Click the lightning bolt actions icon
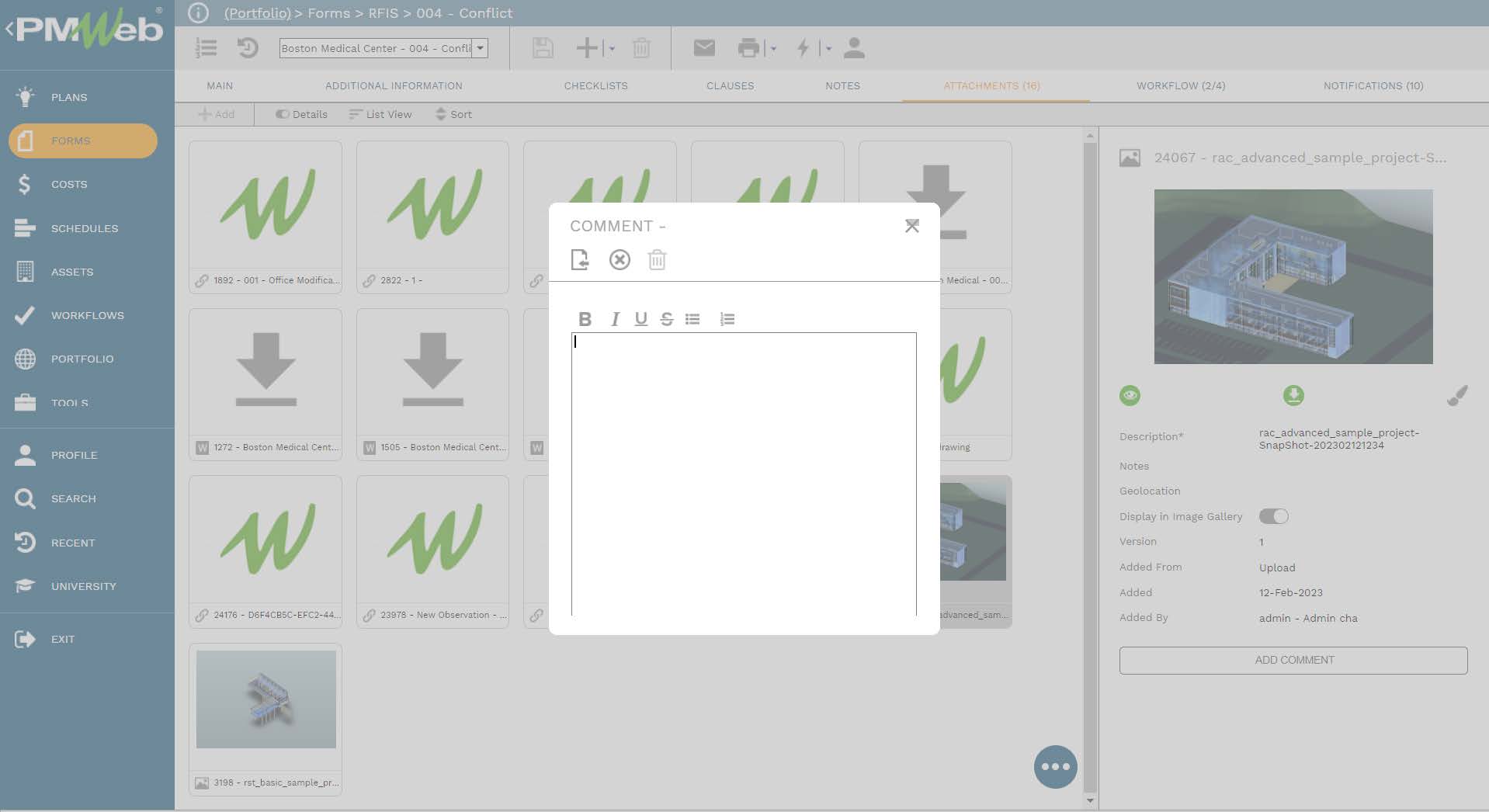This screenshot has width=1489, height=812. (x=803, y=48)
